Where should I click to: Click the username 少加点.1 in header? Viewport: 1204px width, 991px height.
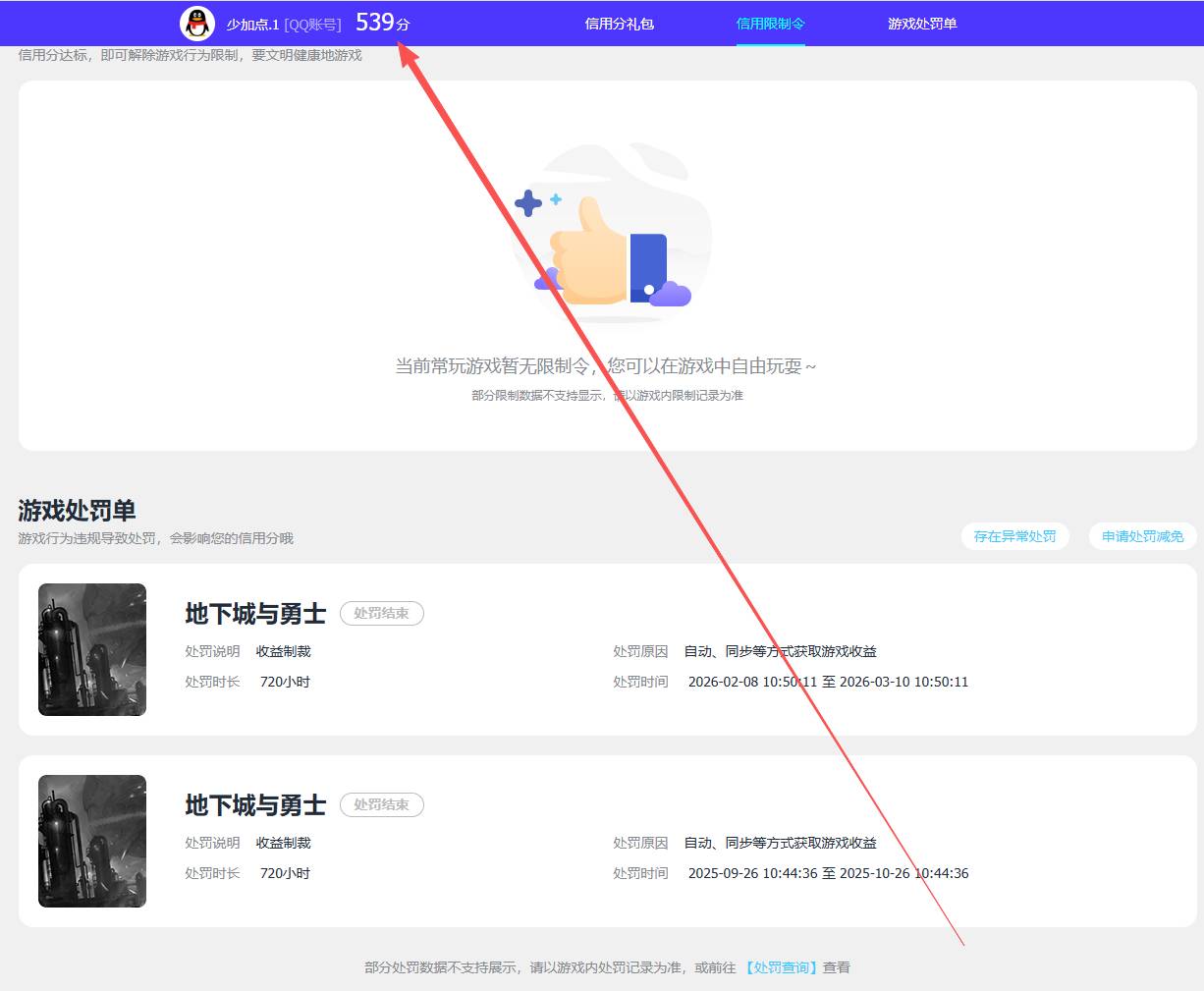pos(252,25)
